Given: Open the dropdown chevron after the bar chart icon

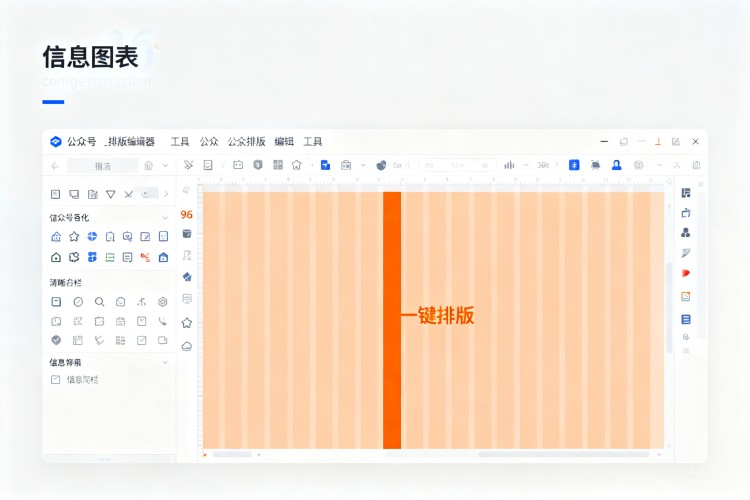Looking at the screenshot, I should tap(526, 165).
